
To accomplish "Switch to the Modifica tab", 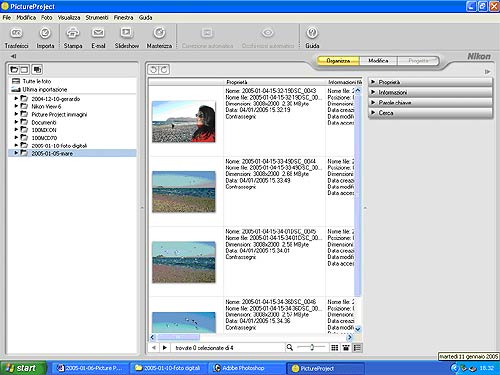I will (x=378, y=61).
